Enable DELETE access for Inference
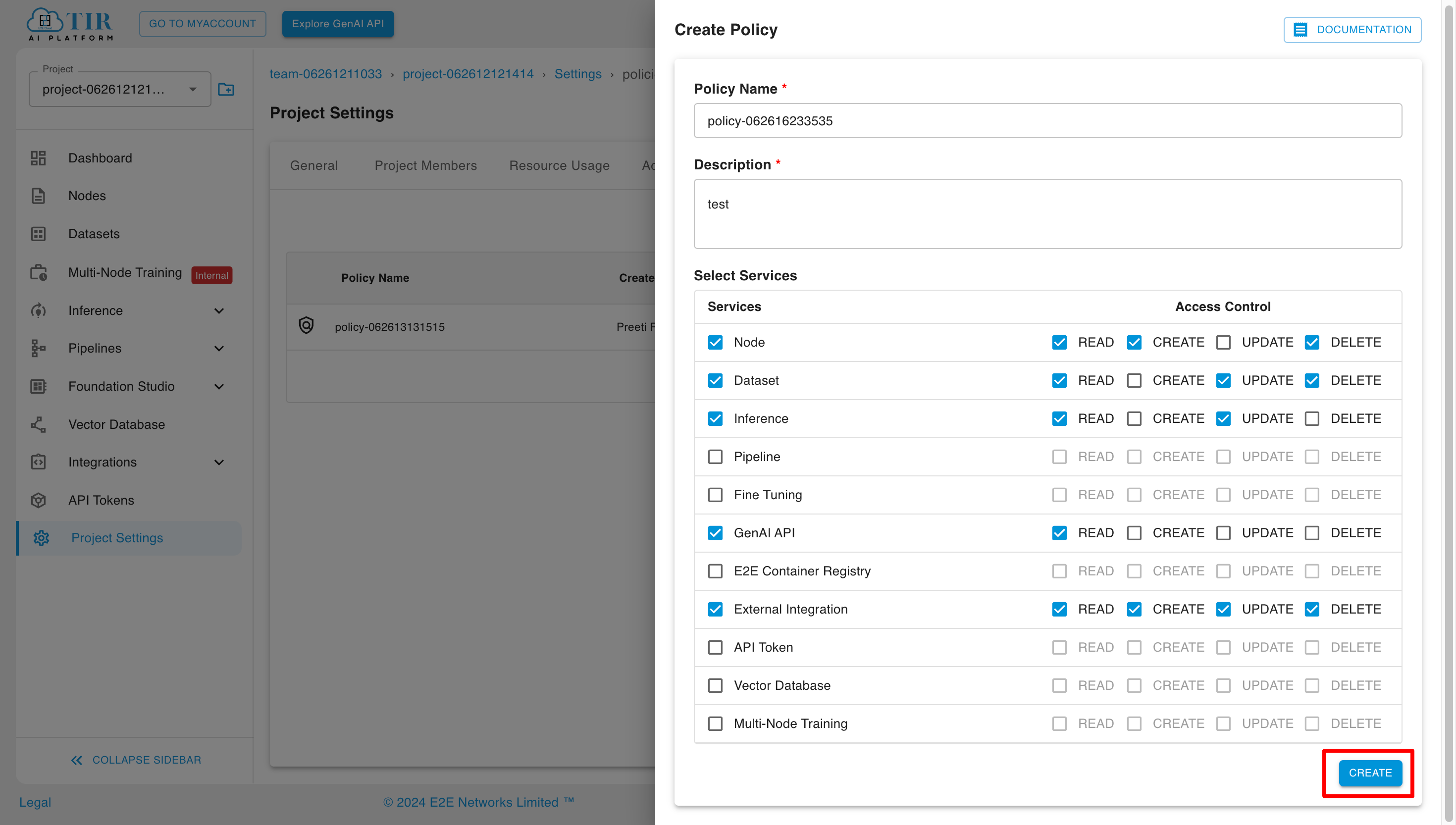 (1312, 419)
